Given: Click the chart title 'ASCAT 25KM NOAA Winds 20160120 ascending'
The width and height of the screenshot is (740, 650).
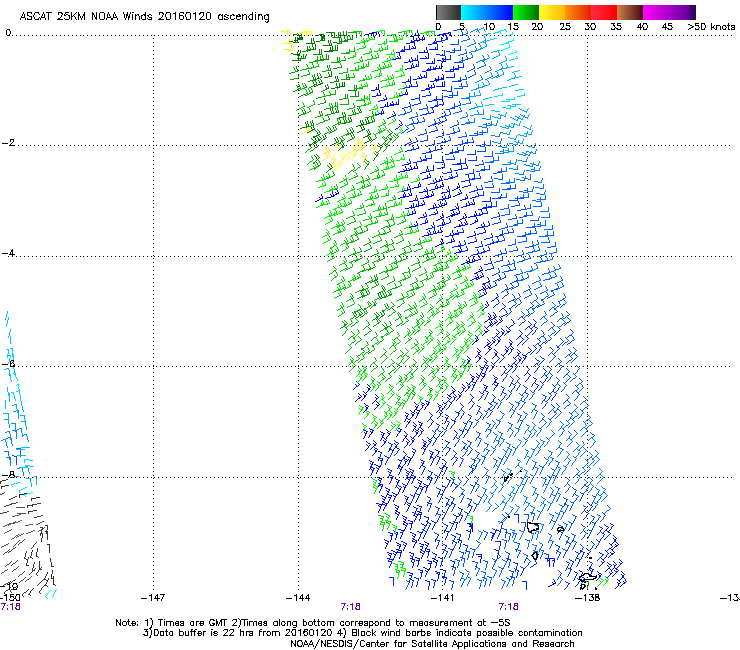Looking at the screenshot, I should point(144,16).
